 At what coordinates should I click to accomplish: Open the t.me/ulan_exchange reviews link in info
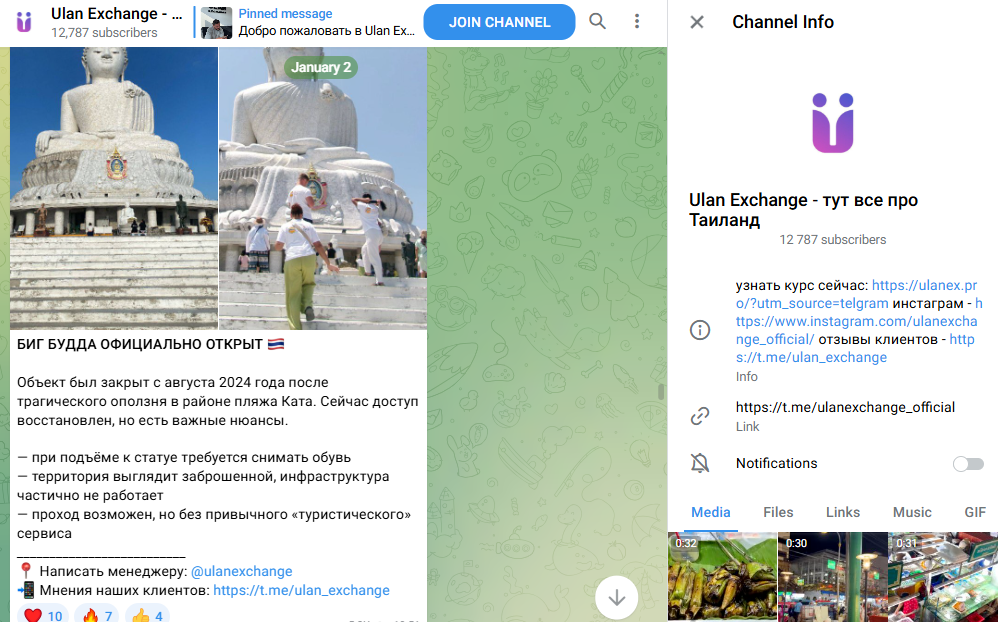coord(855,348)
